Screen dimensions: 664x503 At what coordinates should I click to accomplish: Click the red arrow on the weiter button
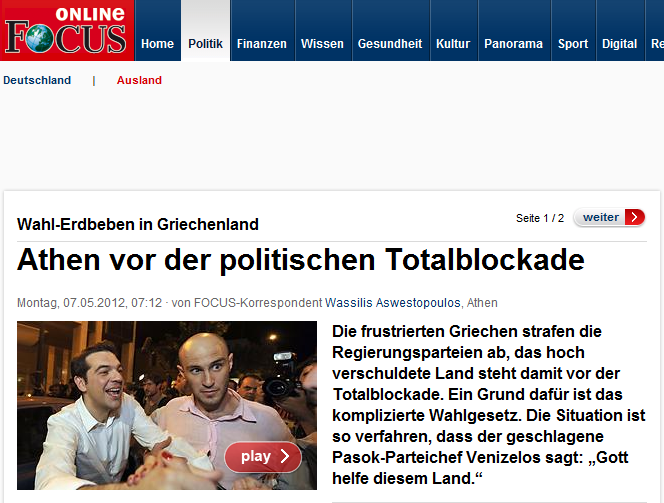point(634,217)
